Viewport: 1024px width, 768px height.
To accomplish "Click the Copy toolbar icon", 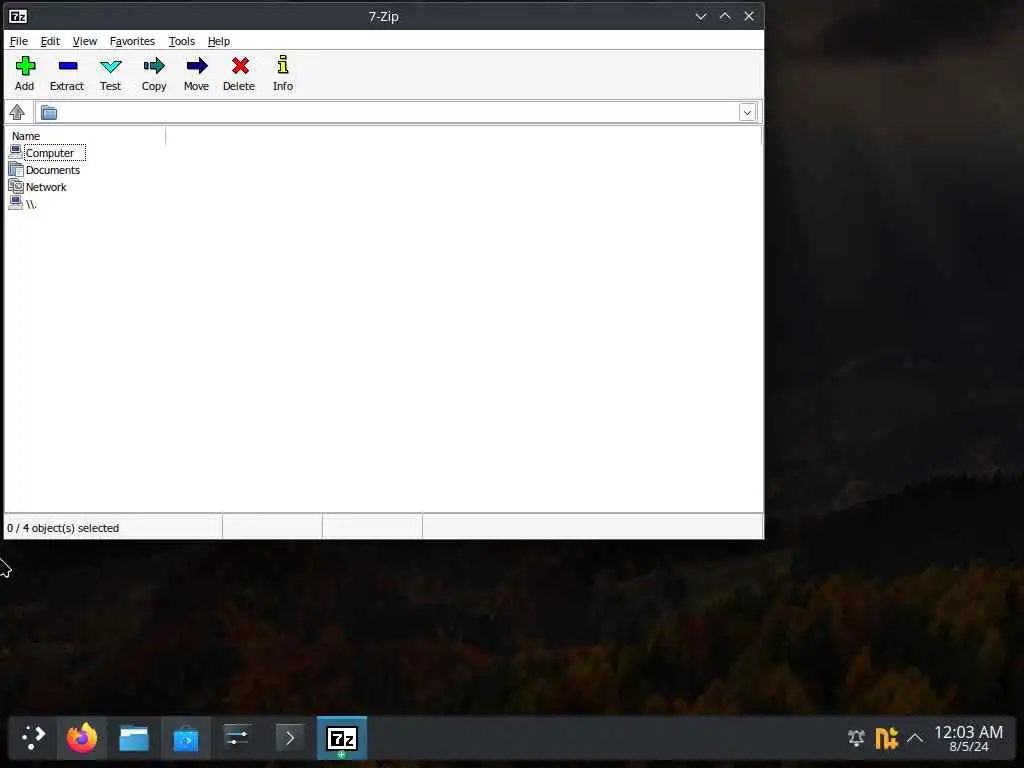I will tap(154, 73).
